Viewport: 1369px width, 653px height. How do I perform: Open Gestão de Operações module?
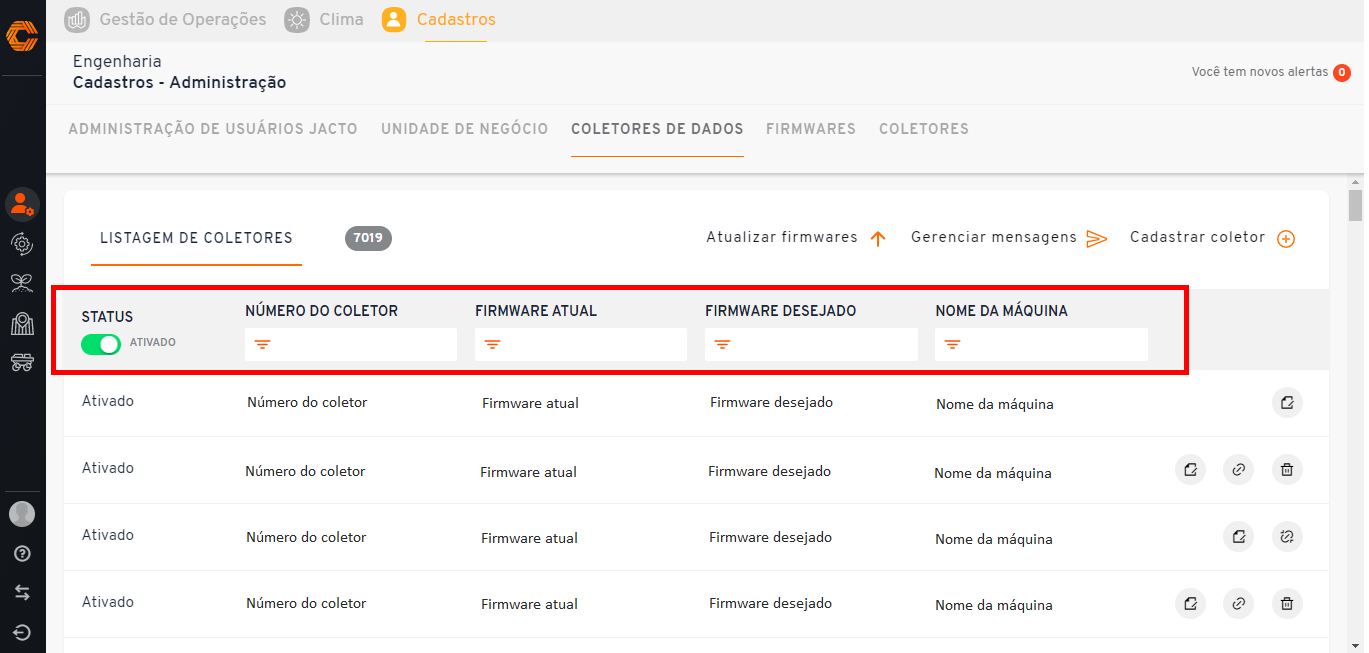pyautogui.click(x=165, y=19)
